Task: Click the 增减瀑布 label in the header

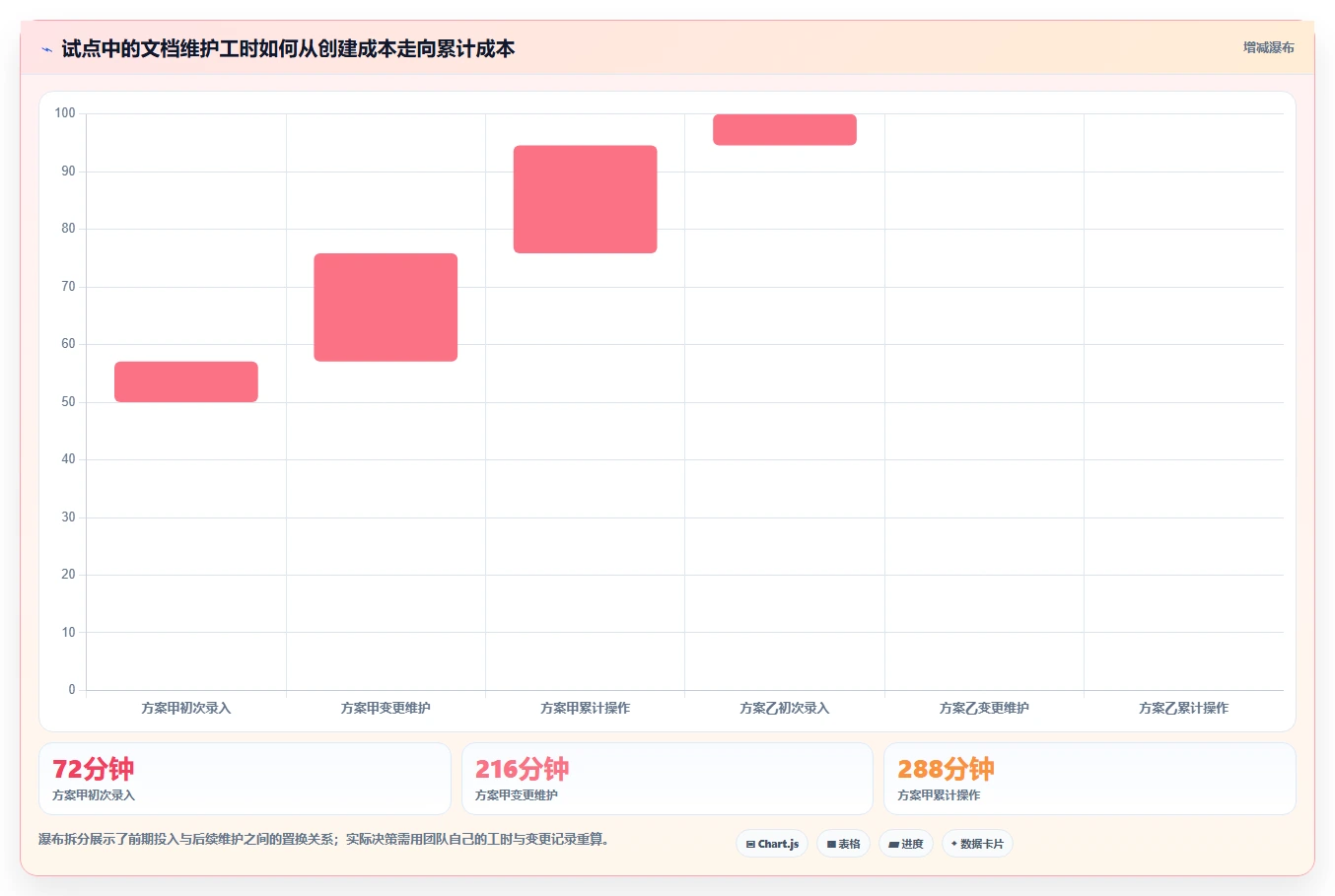Action: point(1268,47)
